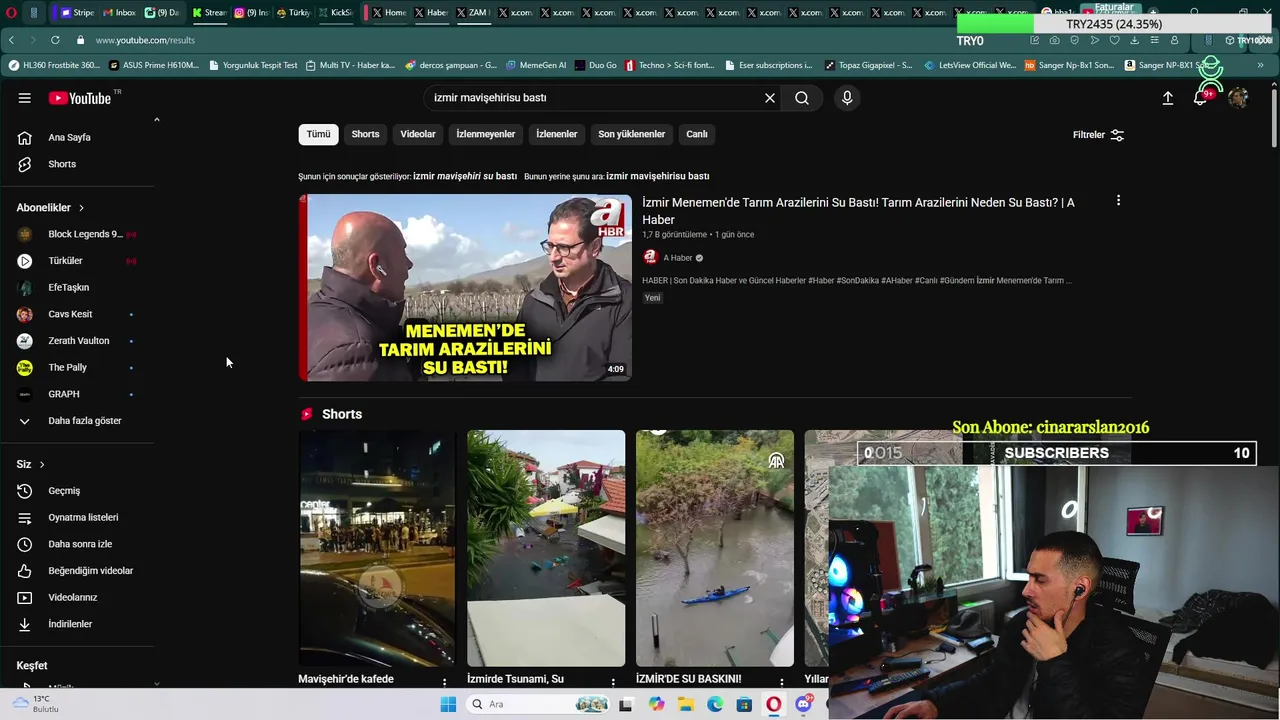Open Zerath Vaulton channel

point(77,341)
